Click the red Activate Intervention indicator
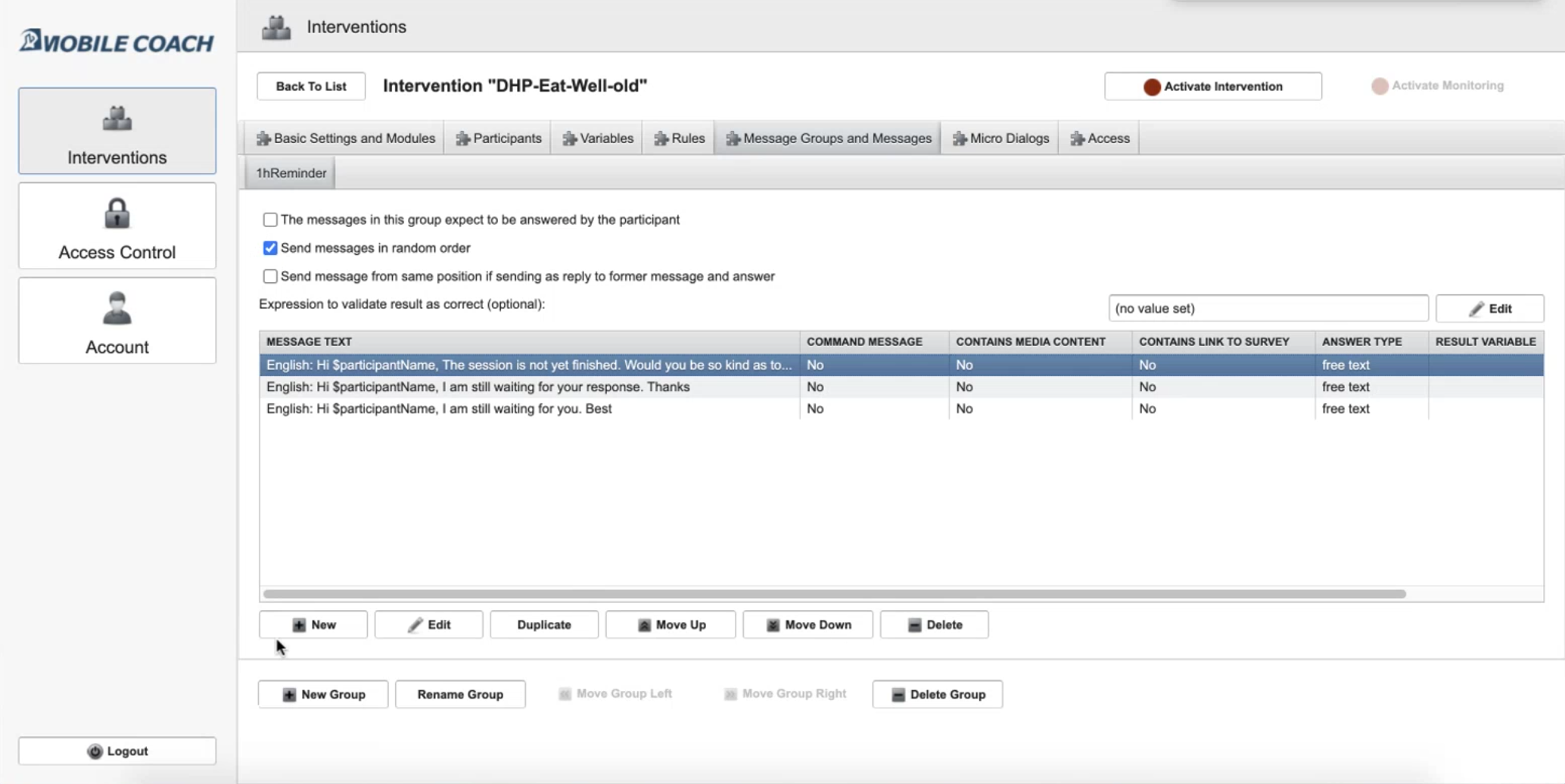The width and height of the screenshot is (1565, 784). click(1152, 87)
